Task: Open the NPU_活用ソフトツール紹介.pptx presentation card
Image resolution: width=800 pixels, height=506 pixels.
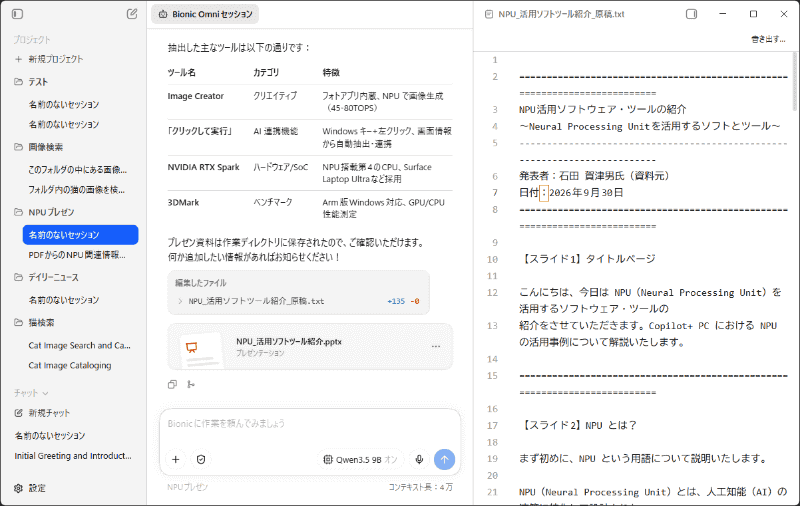Action: pos(310,346)
